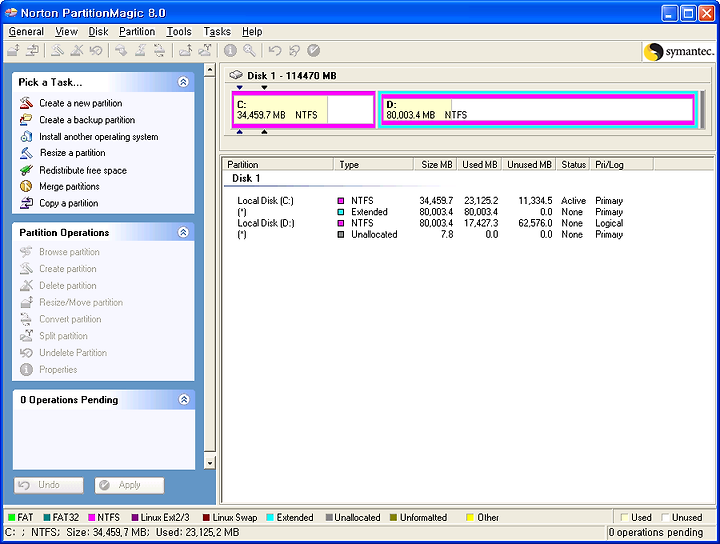Click the FAT green legend swatch
Viewport: 720px width, 544px height.
(x=11, y=517)
